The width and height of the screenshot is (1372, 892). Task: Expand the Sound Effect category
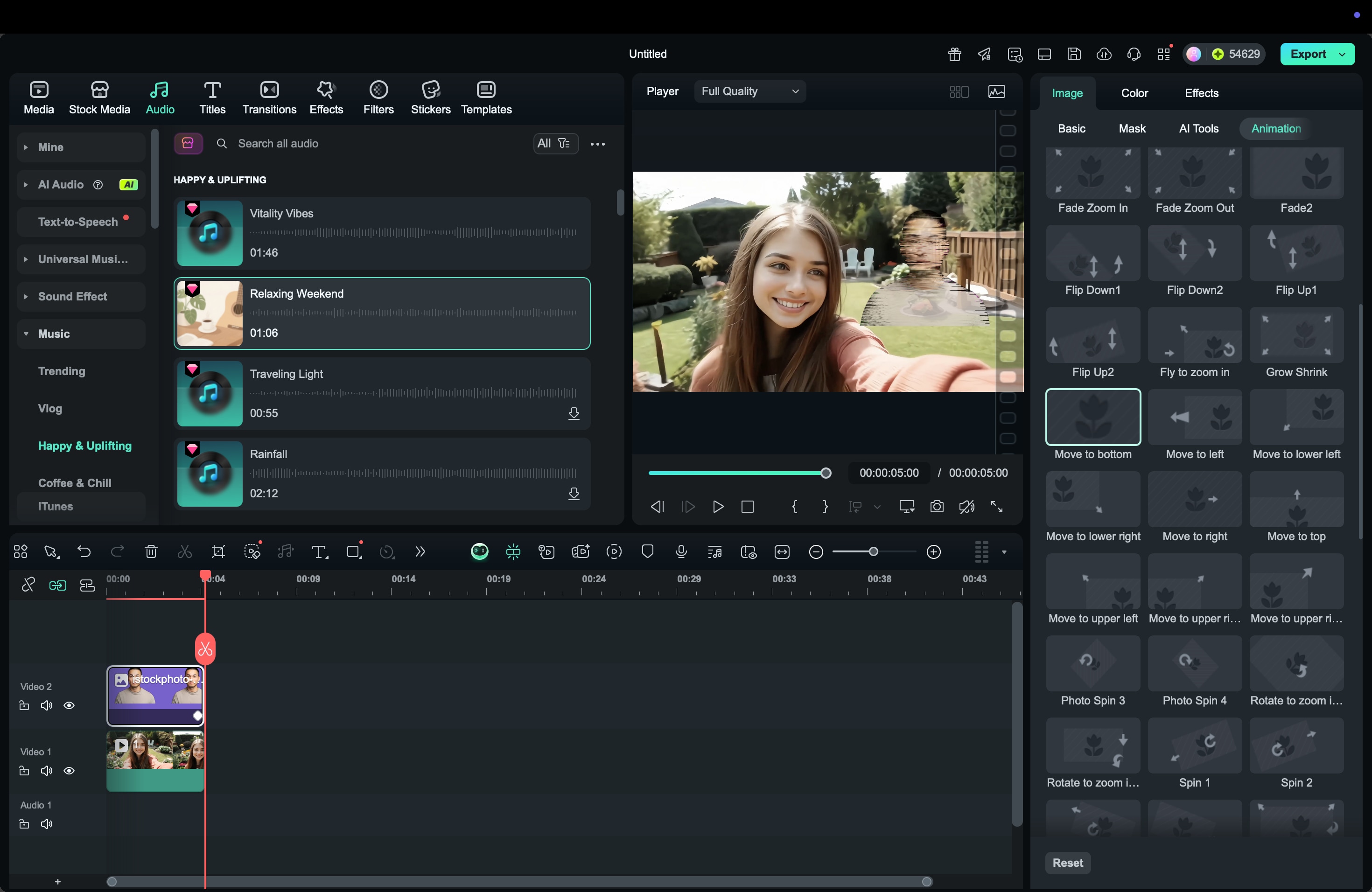(x=26, y=296)
